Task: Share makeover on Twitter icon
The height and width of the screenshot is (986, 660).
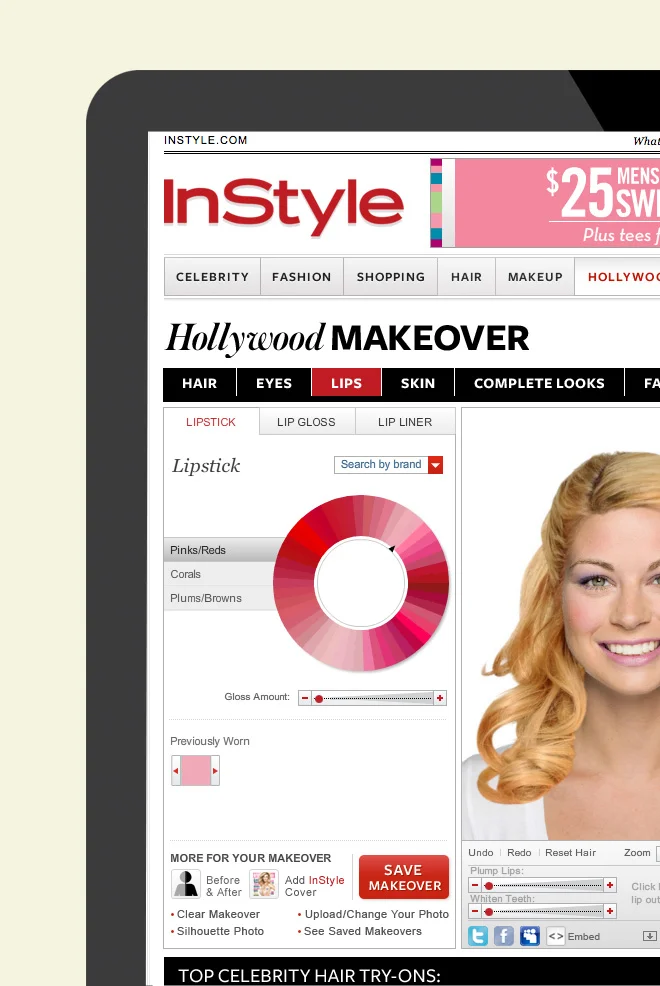Action: click(x=478, y=936)
